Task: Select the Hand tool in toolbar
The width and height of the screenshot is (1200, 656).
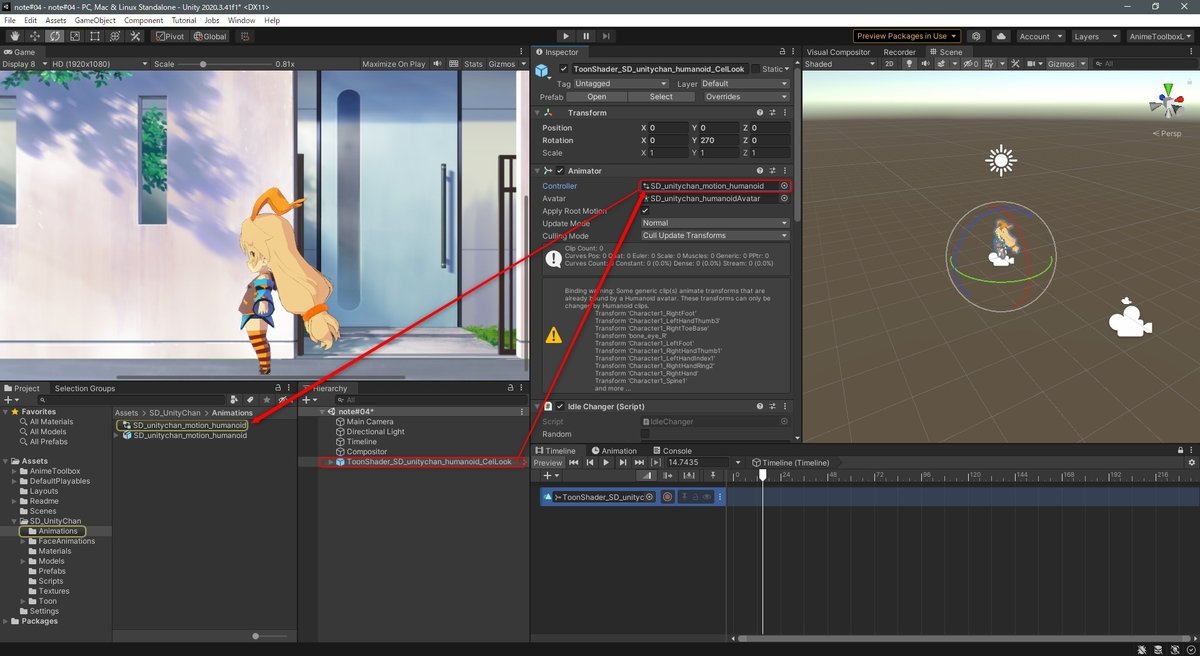Action: (x=14, y=36)
